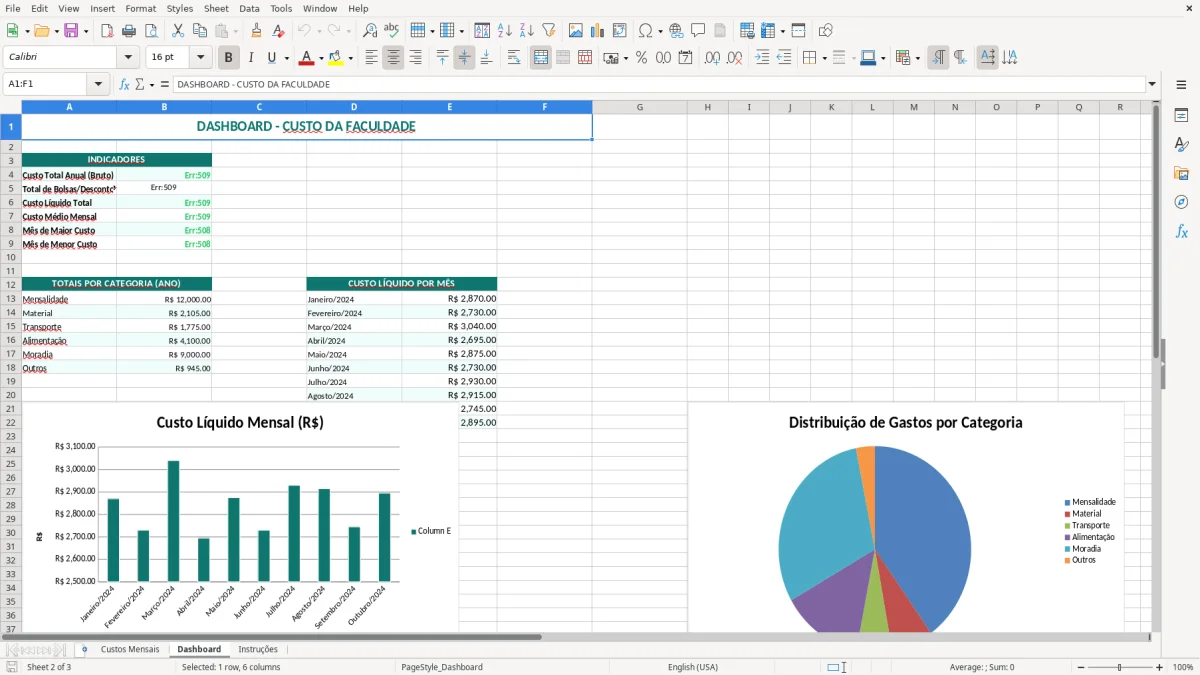The width and height of the screenshot is (1200, 675).
Task: Open the Conditional Formatting dropdown arrow
Action: [917, 58]
